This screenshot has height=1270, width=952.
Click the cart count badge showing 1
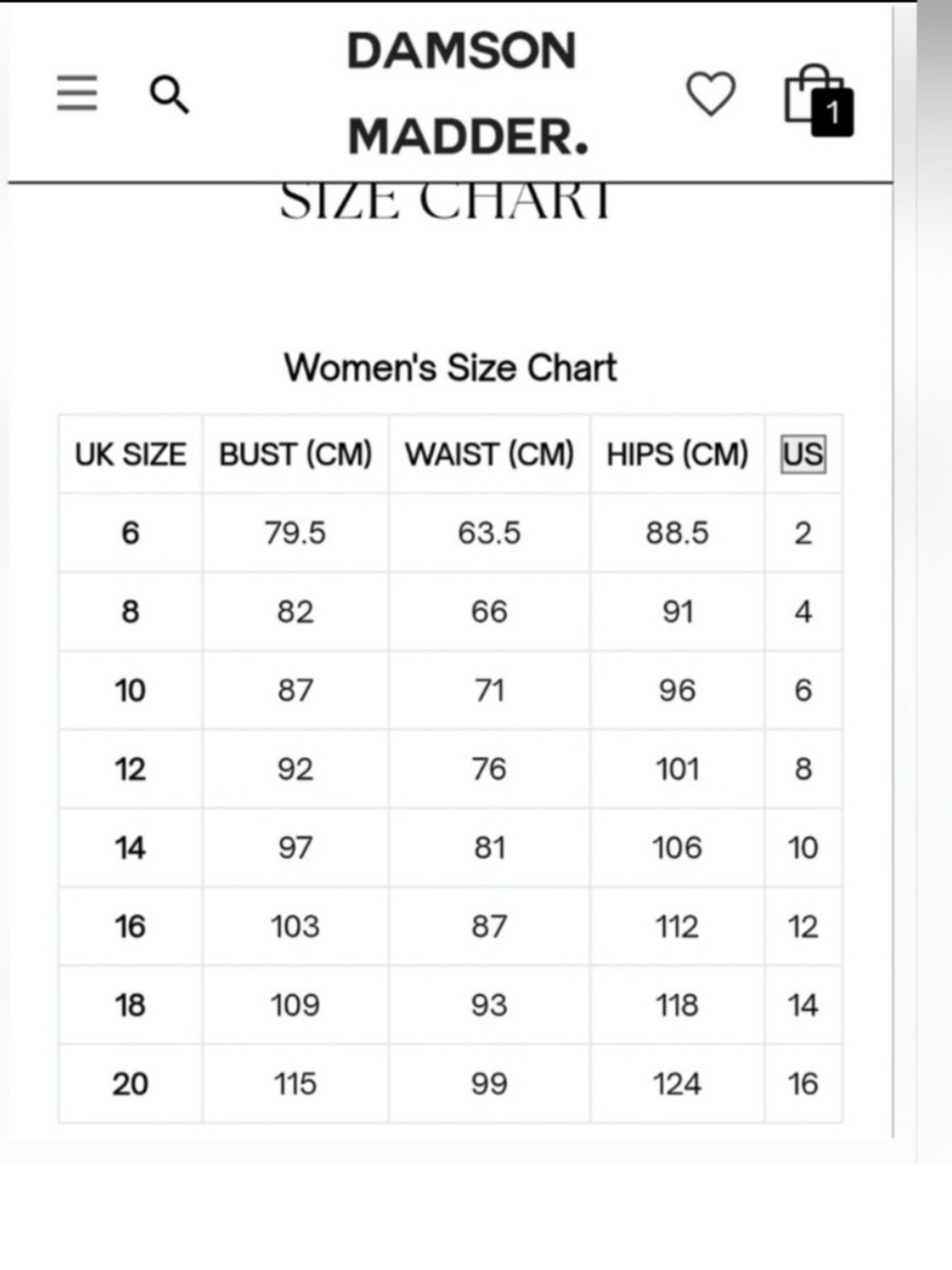pyautogui.click(x=832, y=112)
